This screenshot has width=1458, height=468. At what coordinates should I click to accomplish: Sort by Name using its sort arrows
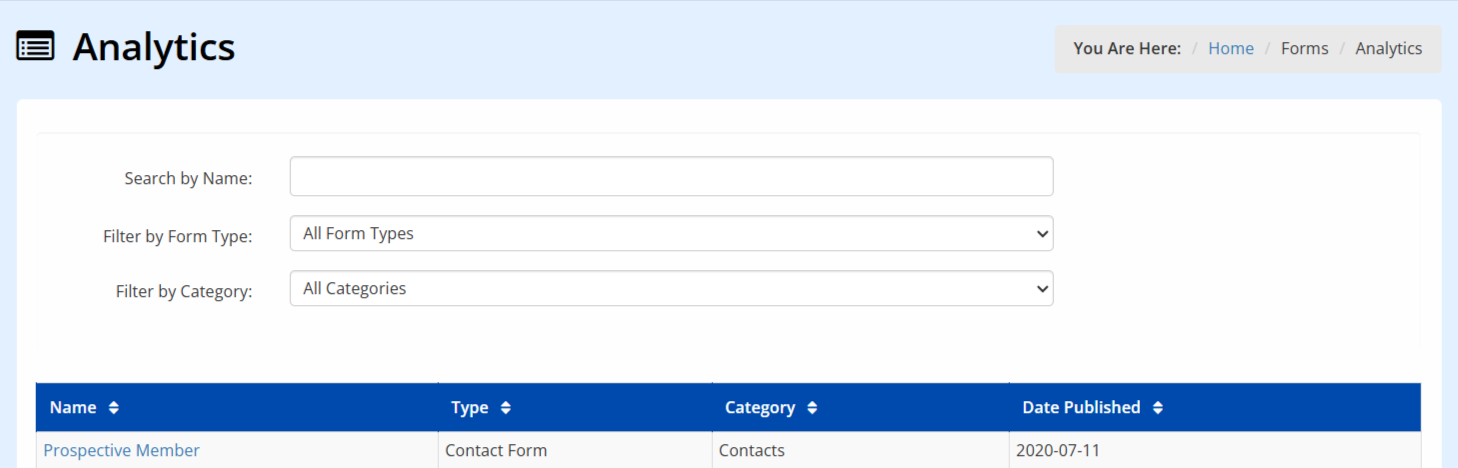click(x=114, y=408)
